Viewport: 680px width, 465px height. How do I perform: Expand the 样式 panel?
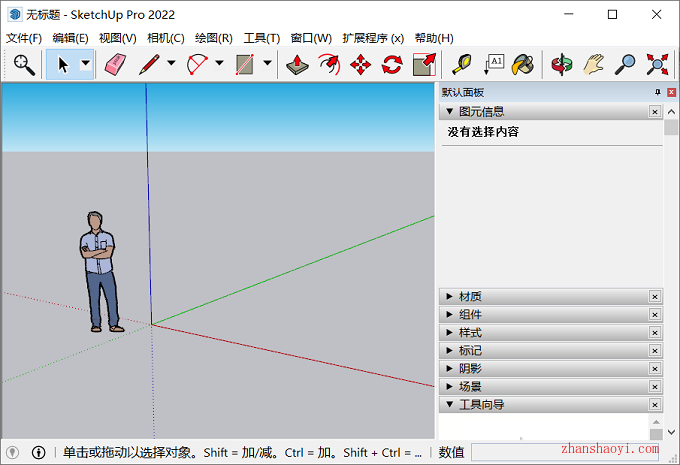click(x=450, y=332)
